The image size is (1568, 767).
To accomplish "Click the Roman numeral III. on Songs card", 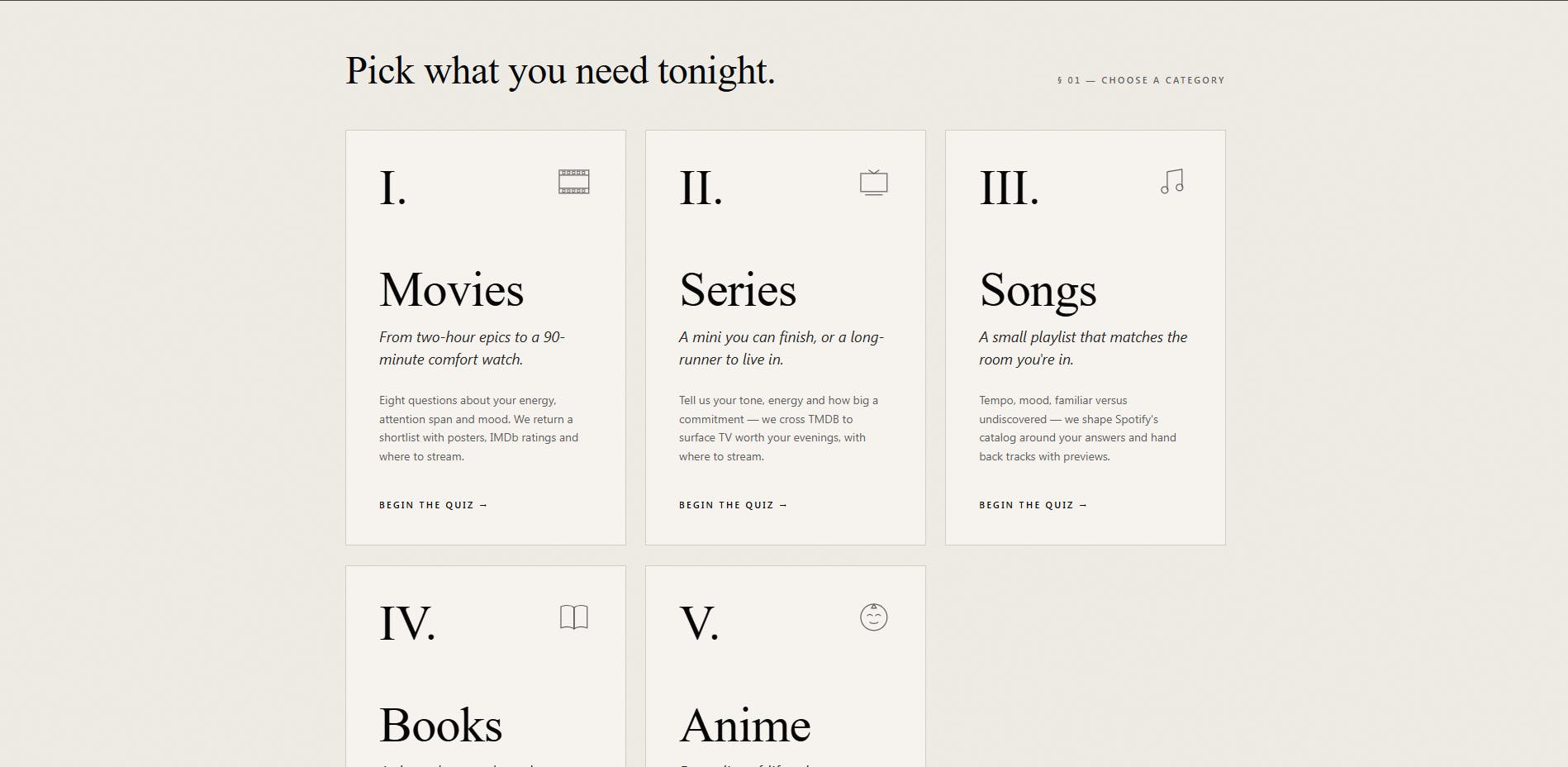I will pyautogui.click(x=1009, y=188).
